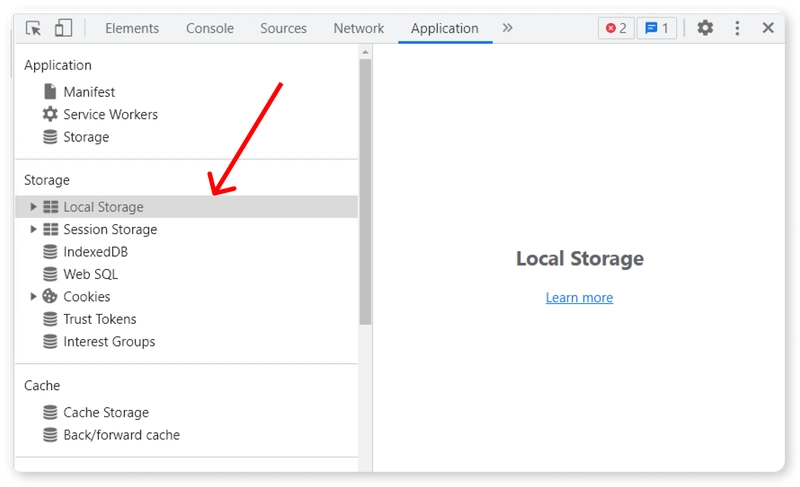Close the DevTools panel
The width and height of the screenshot is (800, 487).
[x=768, y=28]
